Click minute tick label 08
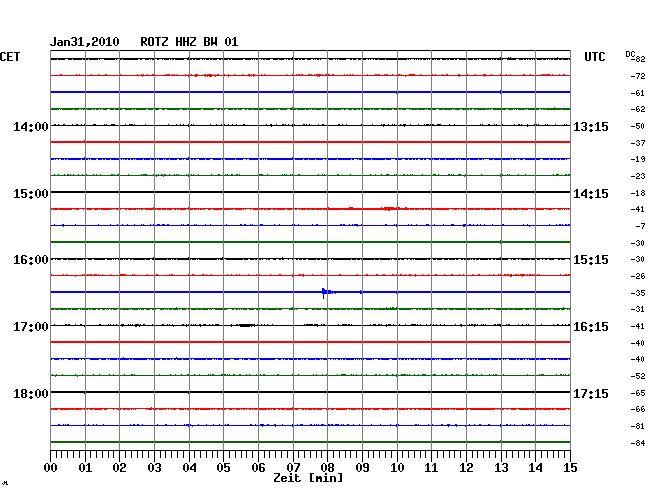Screen dimensions: 650x494 click(327, 467)
